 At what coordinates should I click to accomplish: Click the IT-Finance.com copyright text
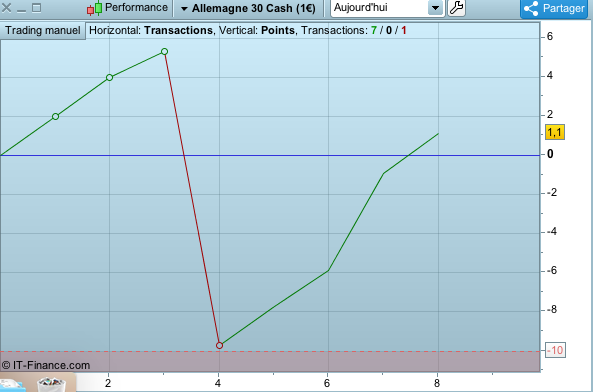point(46,365)
